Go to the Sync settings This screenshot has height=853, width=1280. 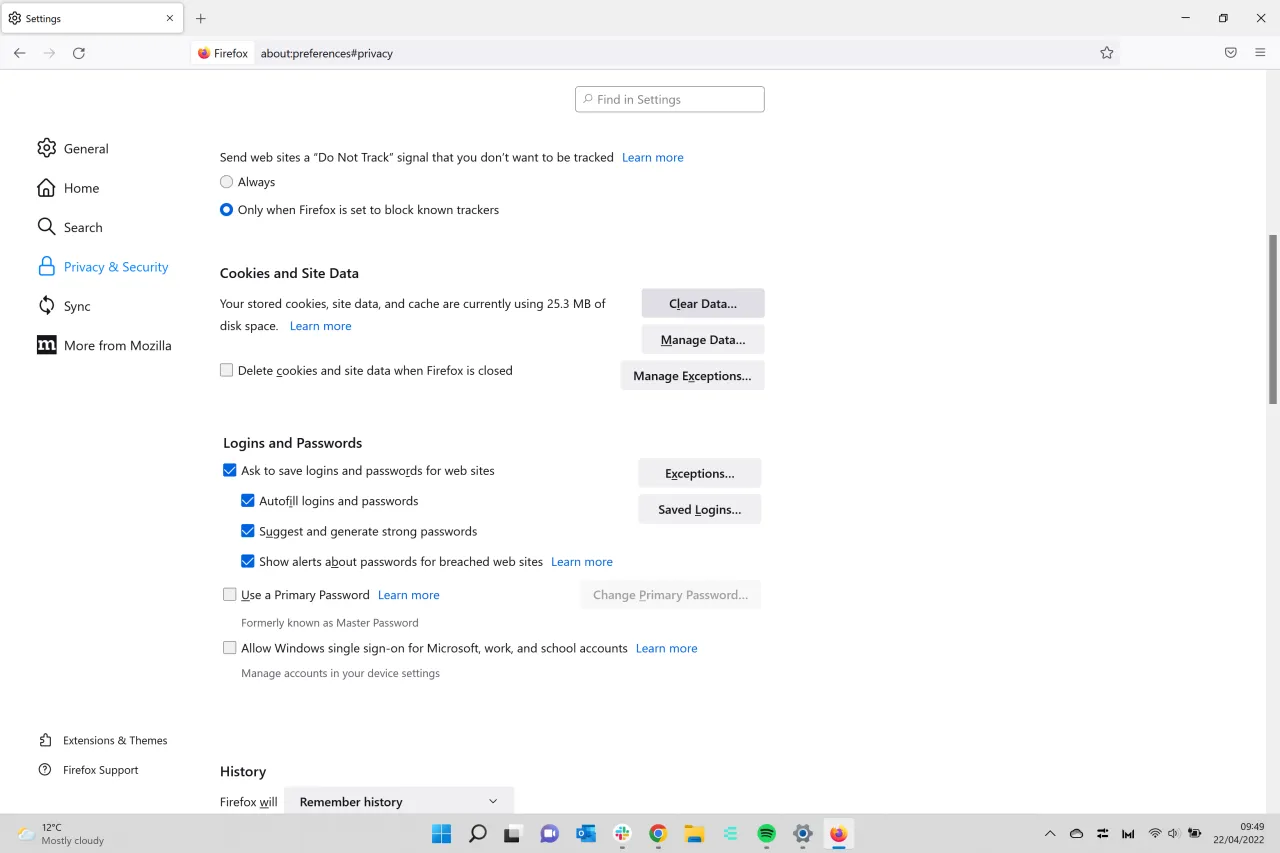(x=64, y=306)
